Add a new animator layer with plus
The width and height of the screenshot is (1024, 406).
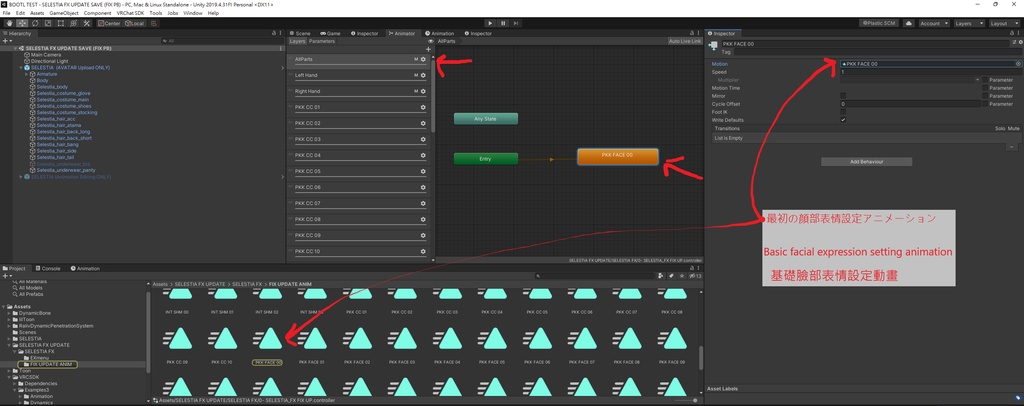pyautogui.click(x=428, y=49)
